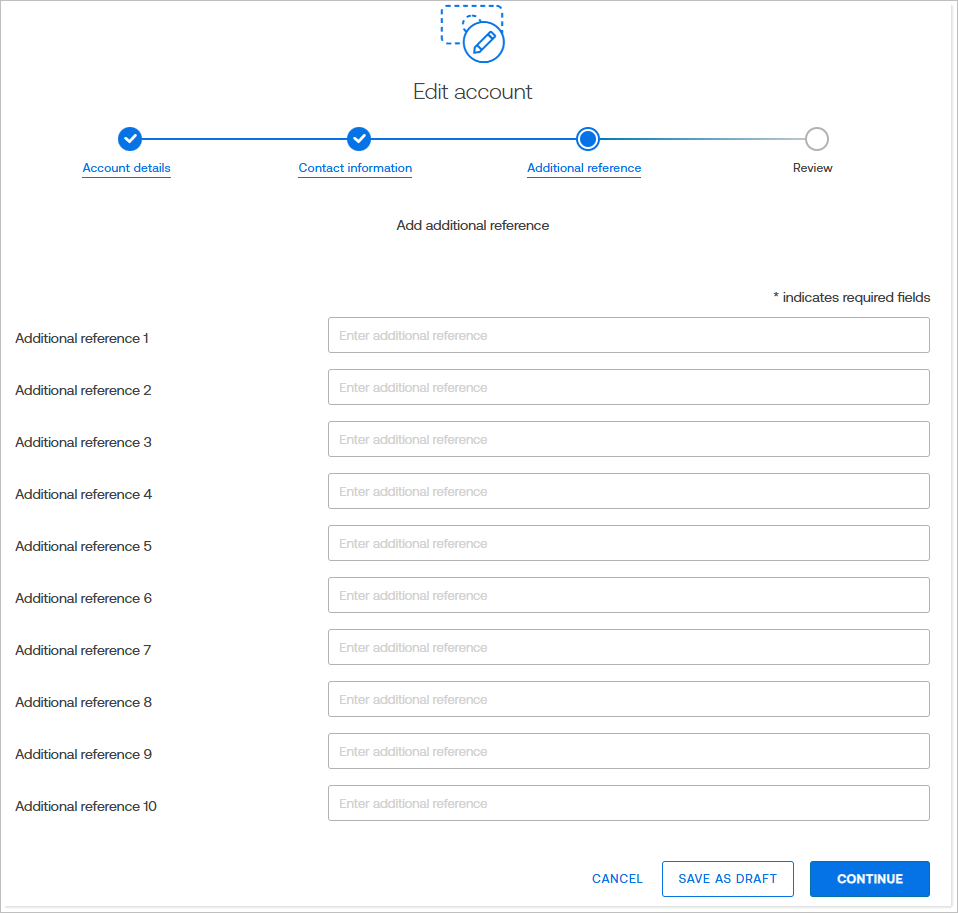Click the Edit account pencil icon
958x913 pixels.
click(x=484, y=42)
